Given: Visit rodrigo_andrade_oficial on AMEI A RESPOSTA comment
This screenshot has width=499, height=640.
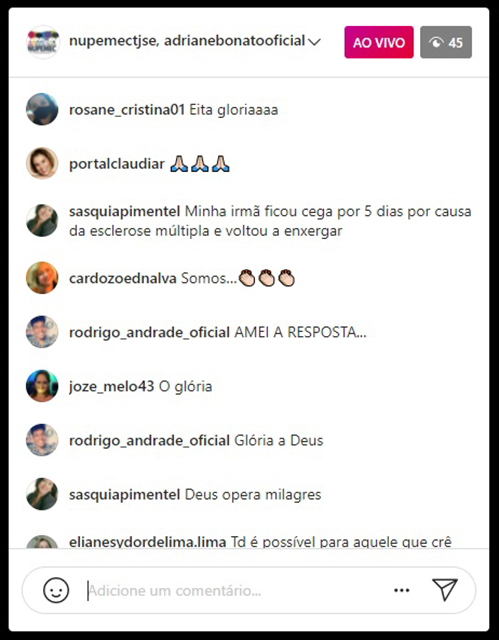Looking at the screenshot, I should pos(149,333).
